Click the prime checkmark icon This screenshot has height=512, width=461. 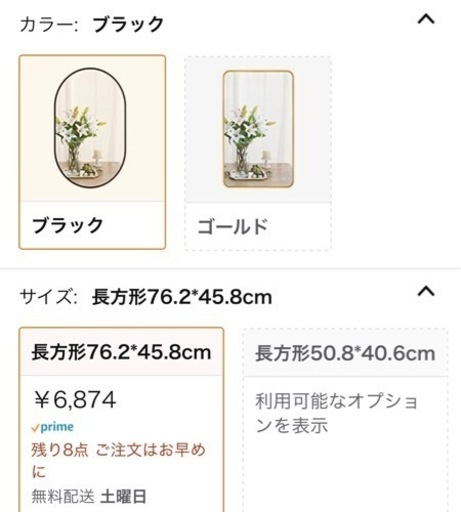[x=35, y=428]
